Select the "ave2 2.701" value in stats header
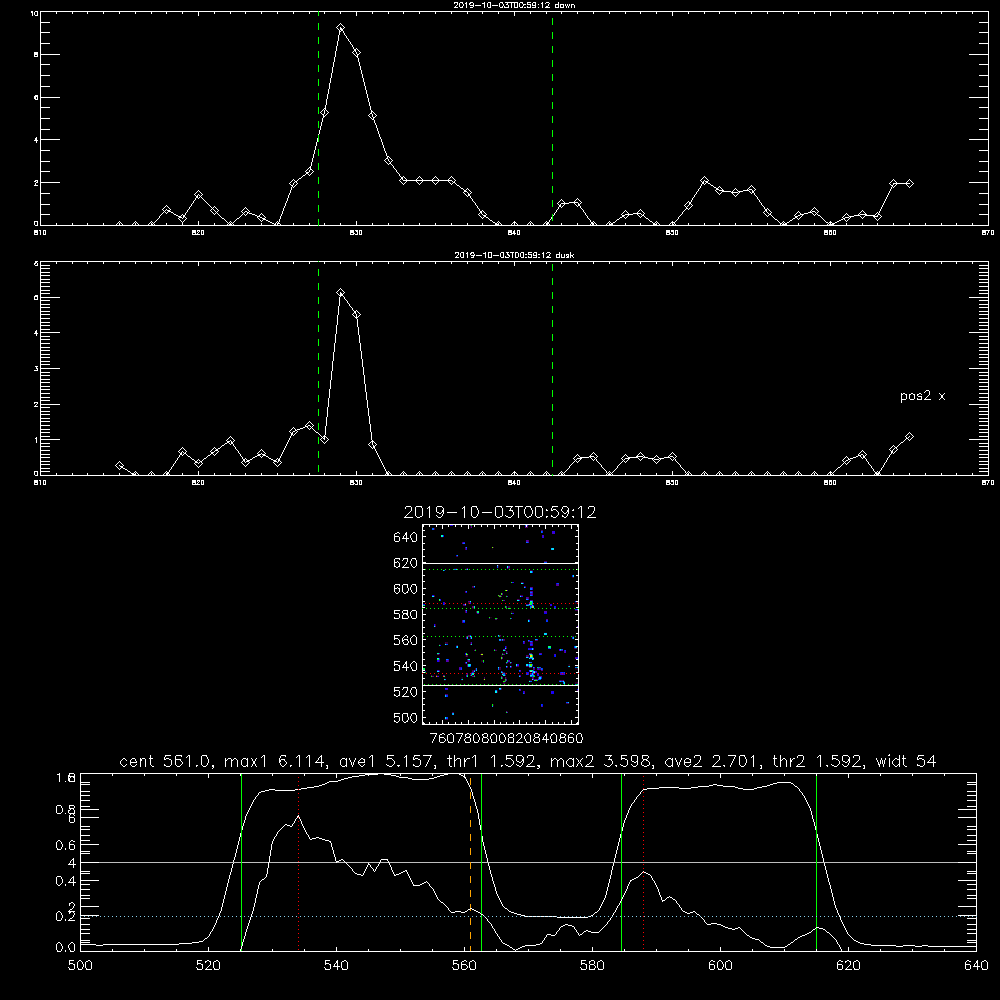Viewport: 1000px width, 1000px height. click(x=709, y=761)
